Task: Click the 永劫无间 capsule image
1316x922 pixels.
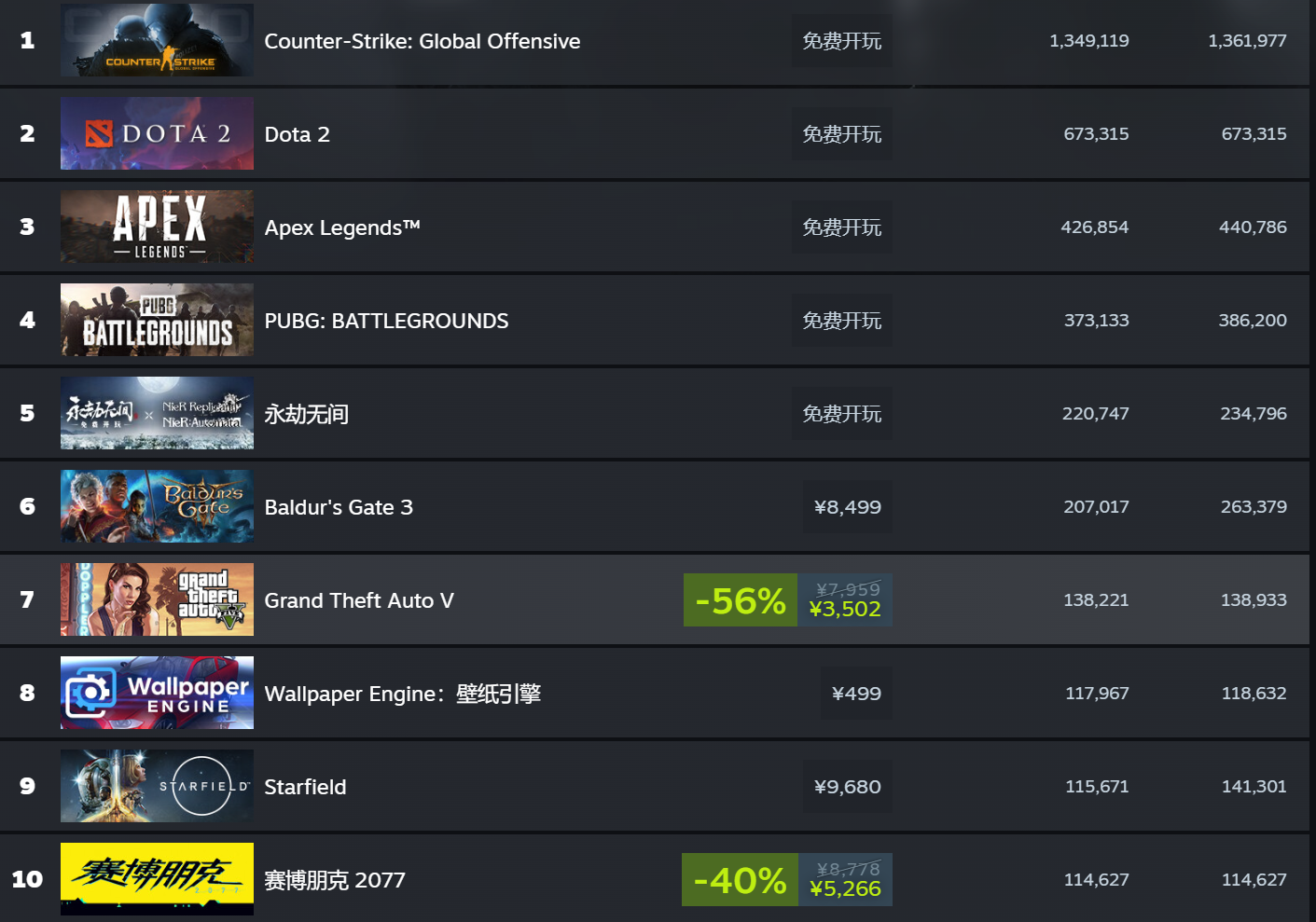Action: [x=157, y=413]
